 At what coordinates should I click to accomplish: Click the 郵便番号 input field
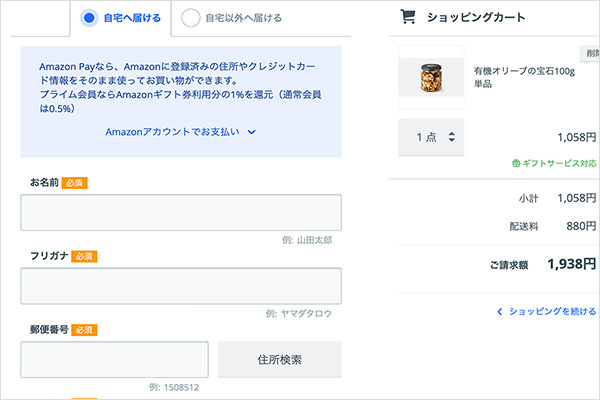[x=114, y=359]
